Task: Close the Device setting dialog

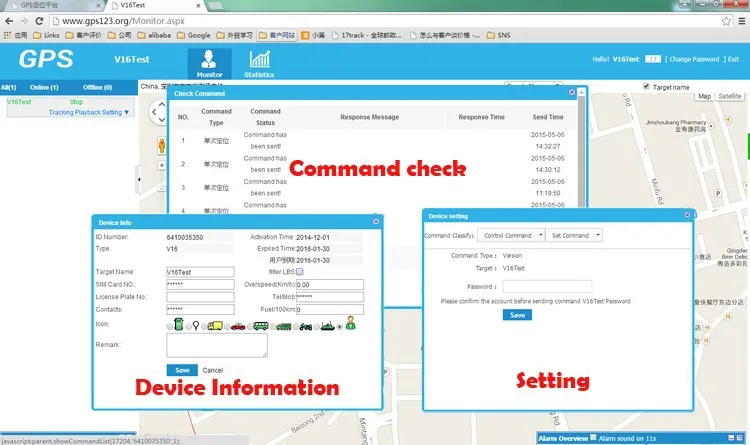Action: 687,215
